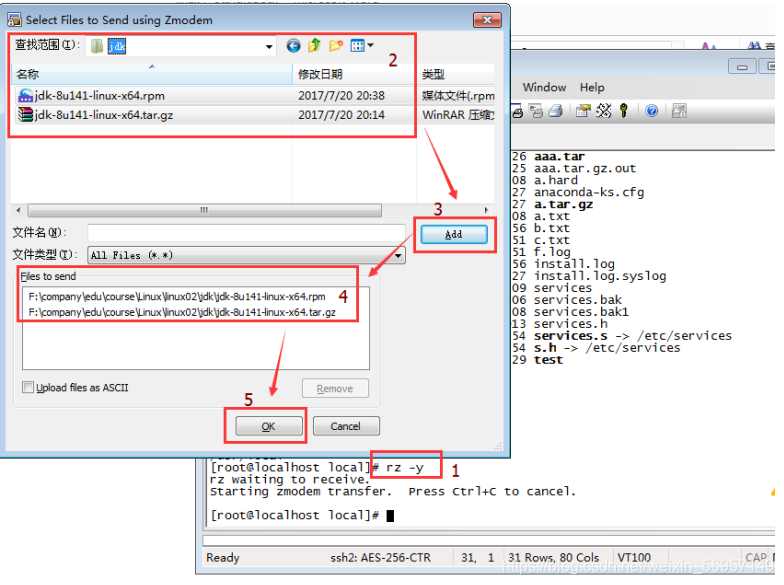
Task: Click the Back navigation arrow icon
Action: pyautogui.click(x=294, y=46)
